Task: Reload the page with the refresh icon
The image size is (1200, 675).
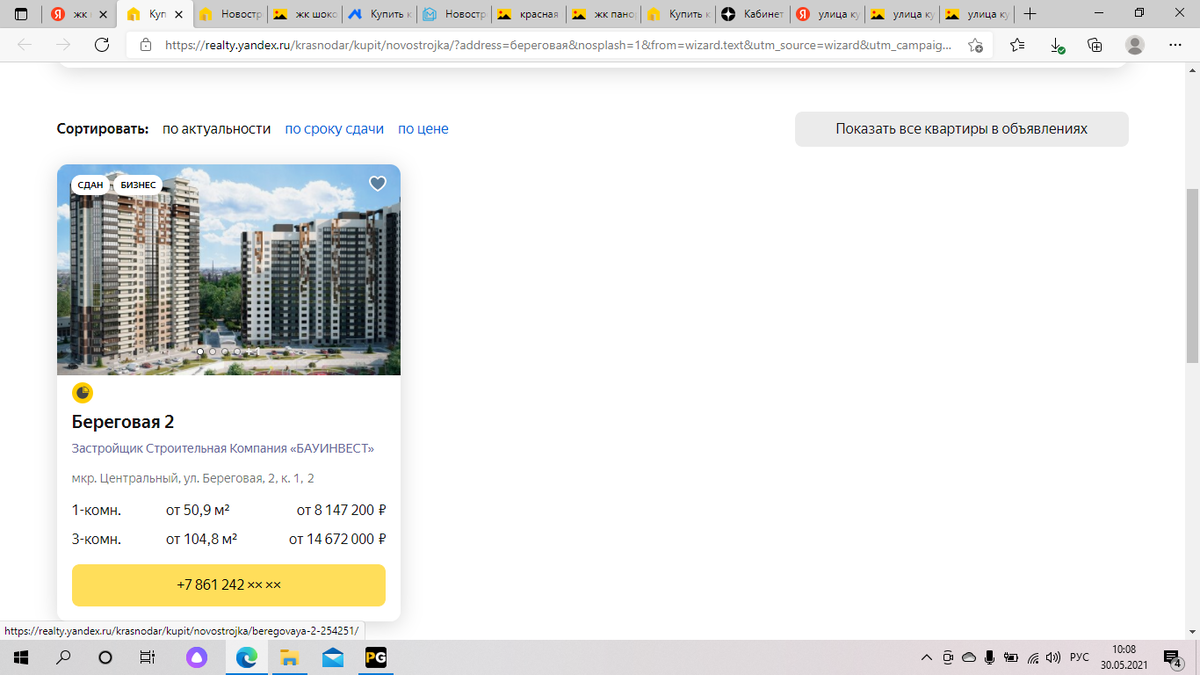Action: (101, 45)
